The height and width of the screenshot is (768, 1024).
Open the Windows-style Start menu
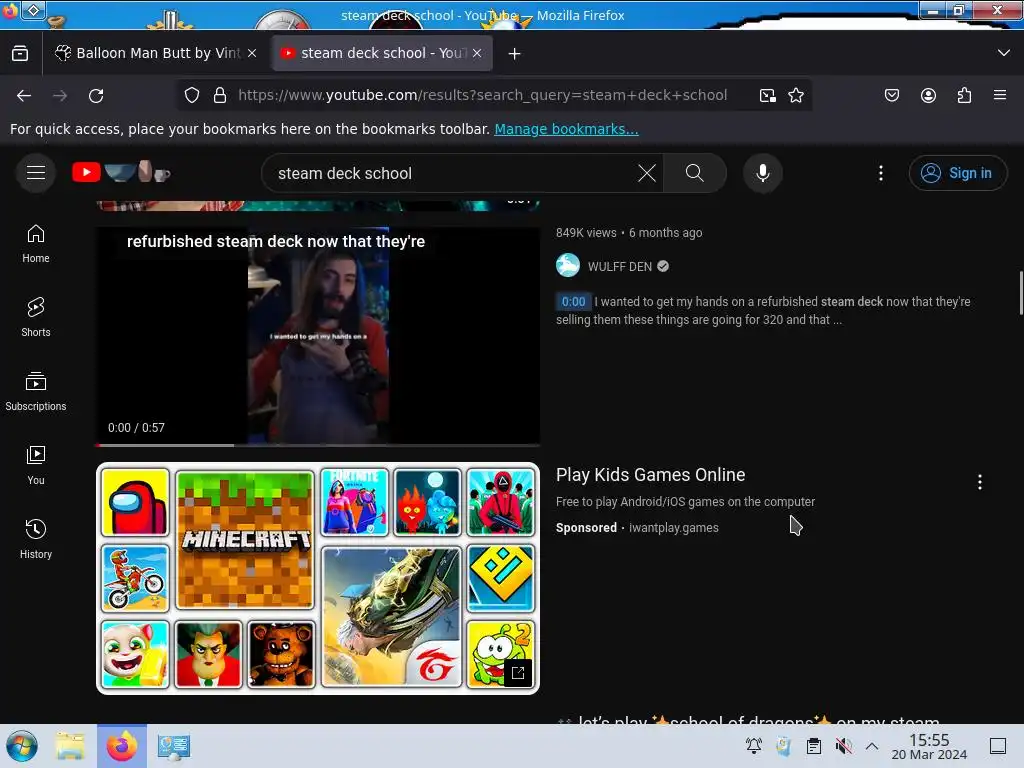coord(22,746)
